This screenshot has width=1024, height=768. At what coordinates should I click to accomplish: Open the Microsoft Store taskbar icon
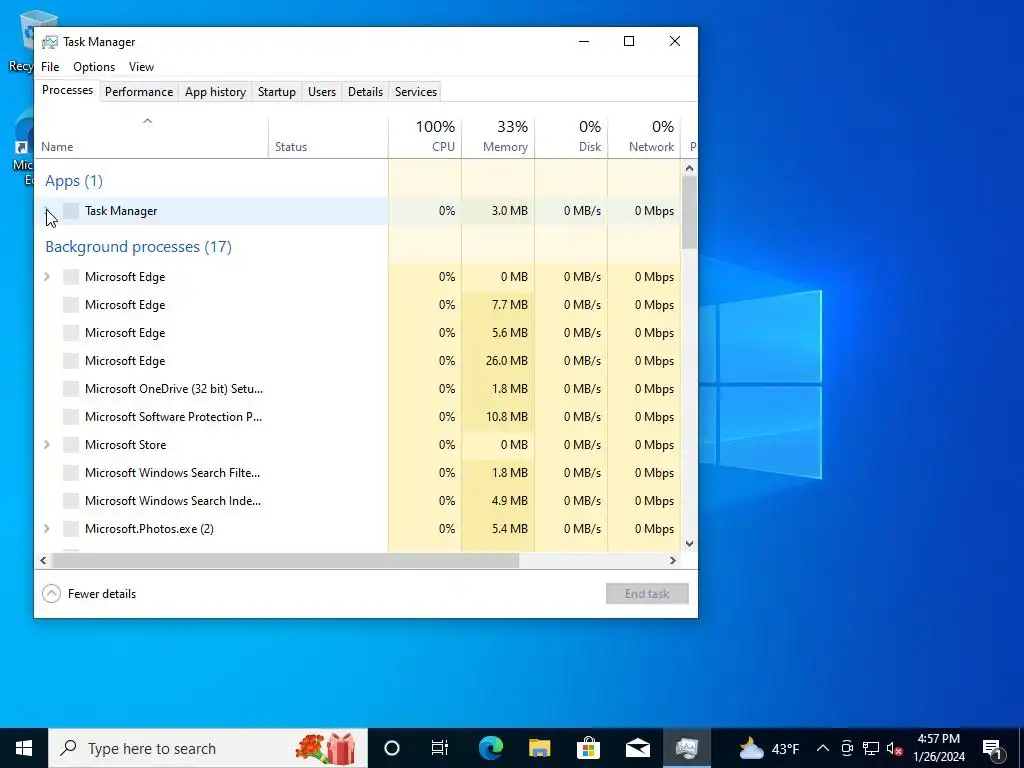588,748
